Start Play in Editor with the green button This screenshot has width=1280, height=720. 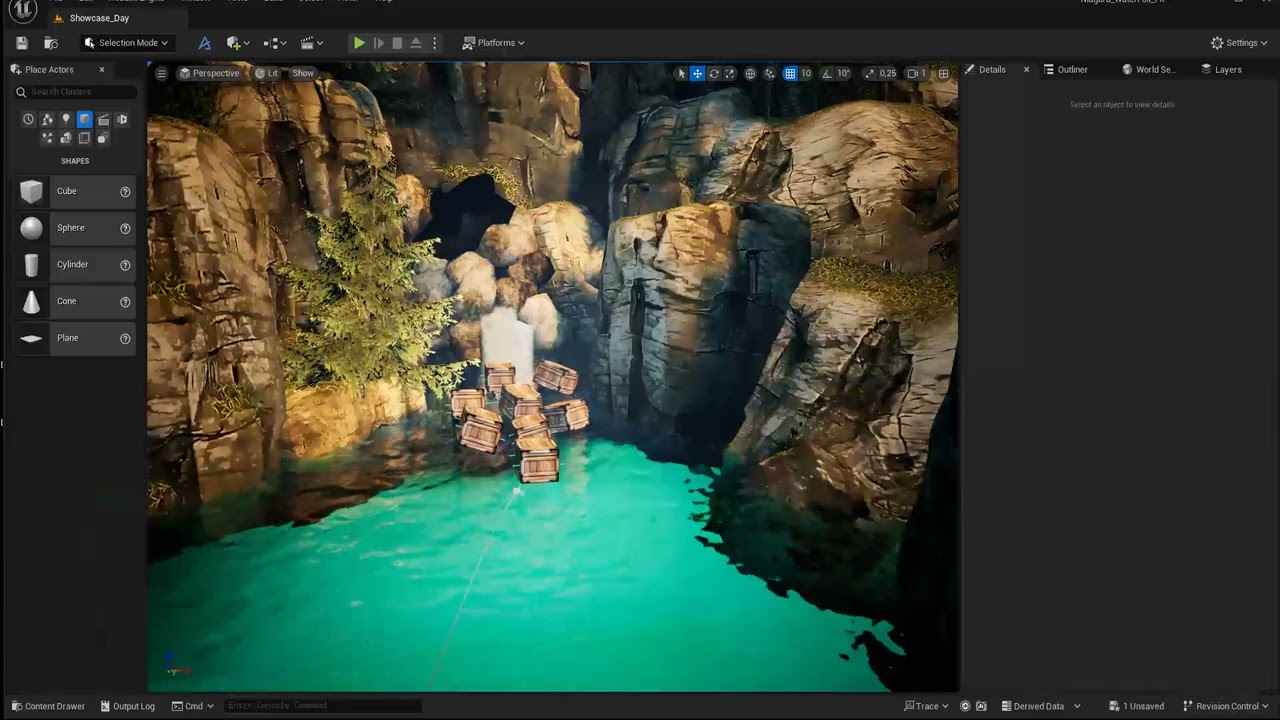(x=359, y=43)
